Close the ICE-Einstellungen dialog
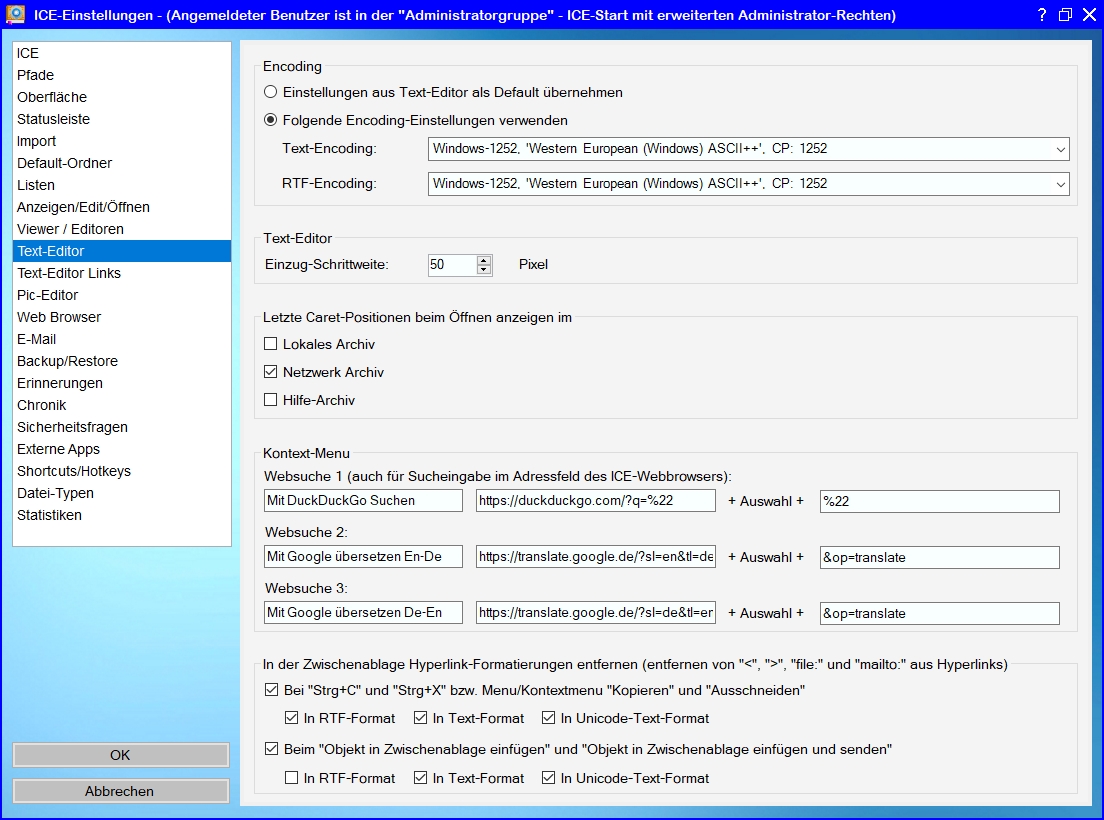Screen dimensions: 1104x820 tap(1089, 15)
